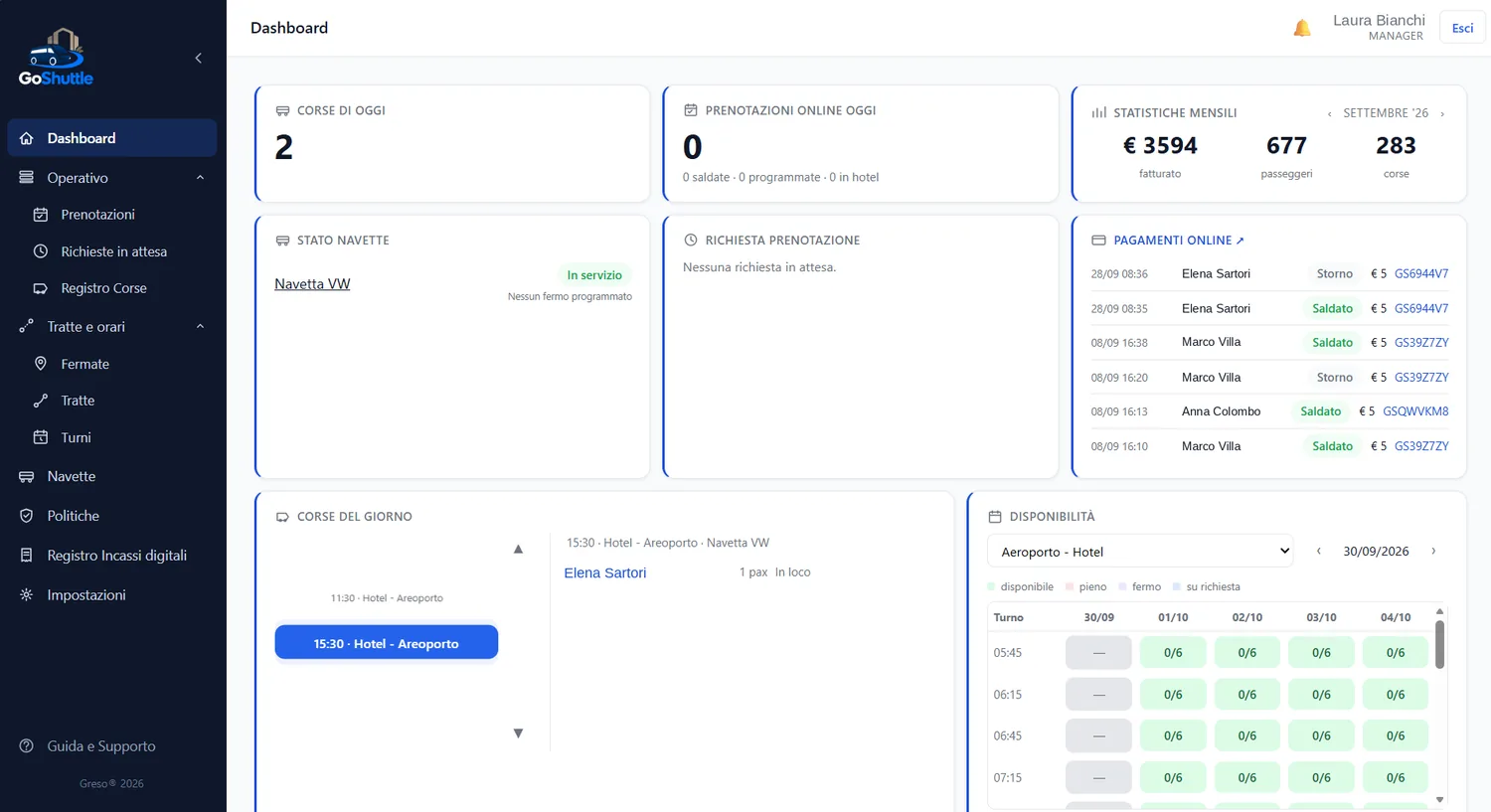The height and width of the screenshot is (812, 1491).
Task: Click the Fermate map pin icon
Action: click(41, 364)
